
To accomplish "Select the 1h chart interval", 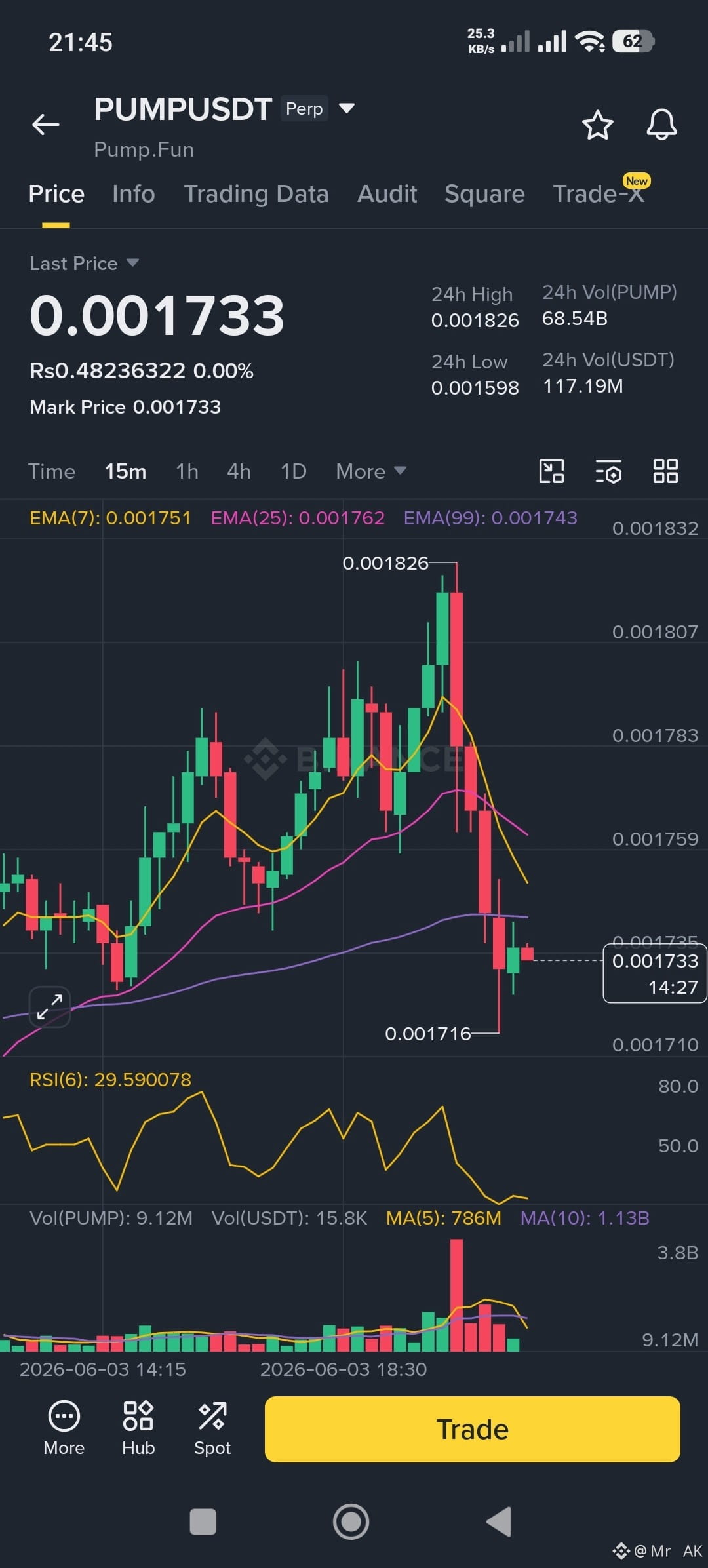I will coord(187,471).
